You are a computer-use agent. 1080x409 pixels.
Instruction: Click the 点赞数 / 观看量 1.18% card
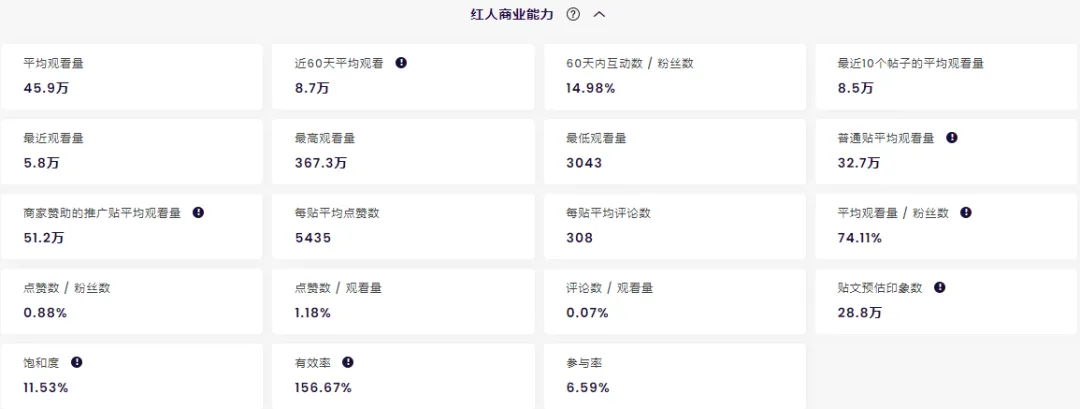pos(402,301)
